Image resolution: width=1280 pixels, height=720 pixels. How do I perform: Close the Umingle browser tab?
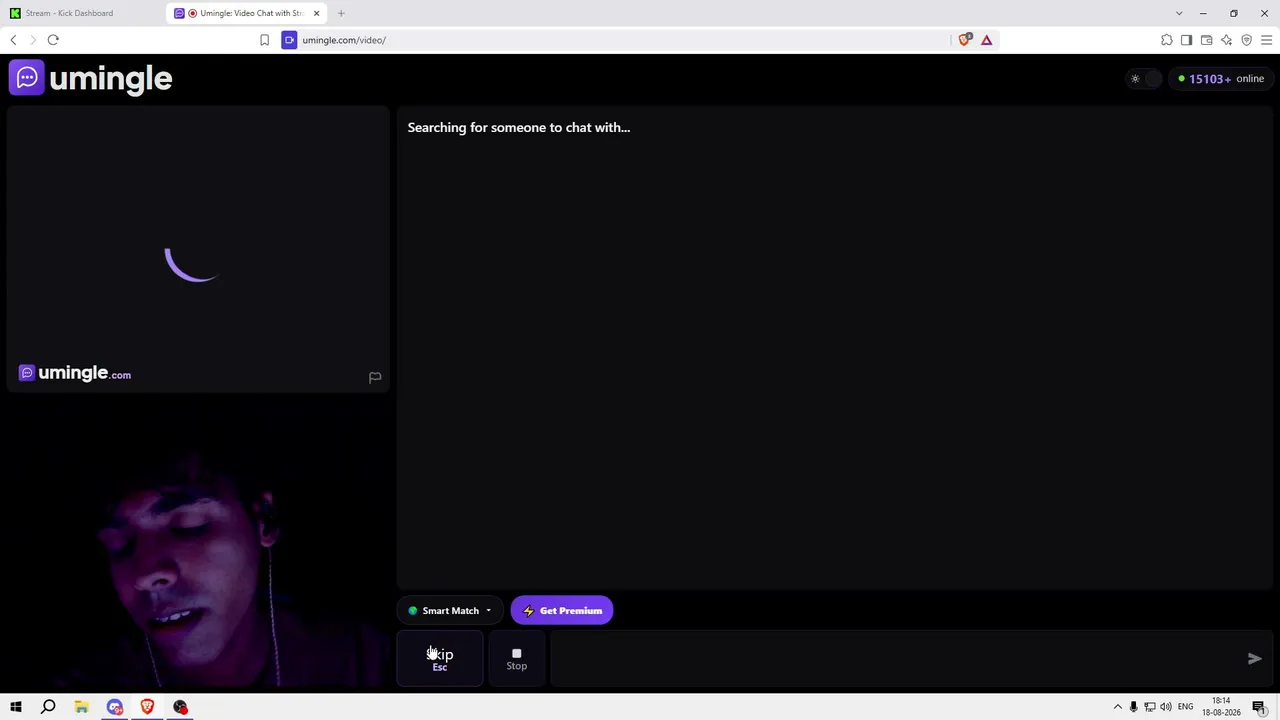click(316, 13)
